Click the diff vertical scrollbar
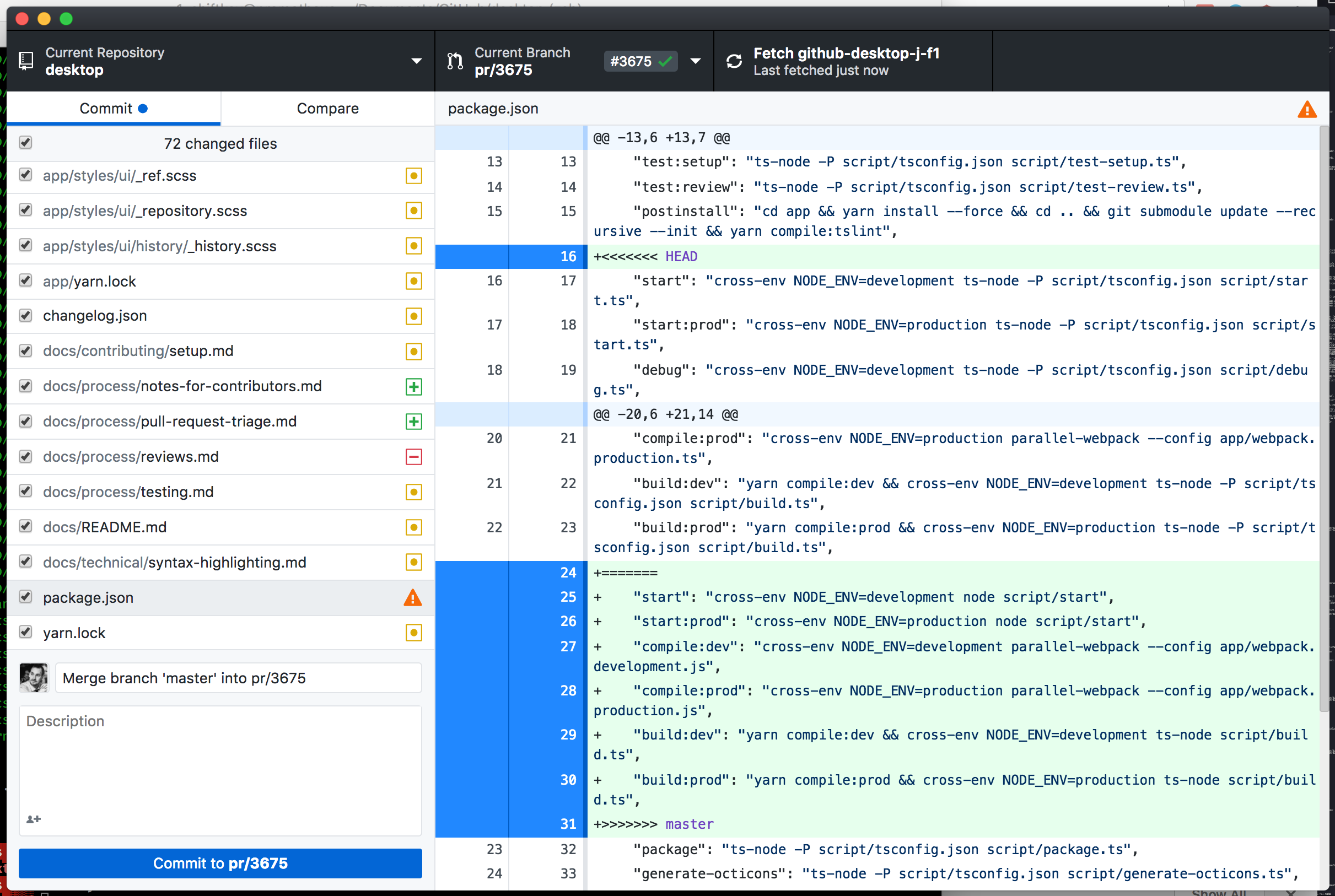 pyautogui.click(x=1324, y=419)
